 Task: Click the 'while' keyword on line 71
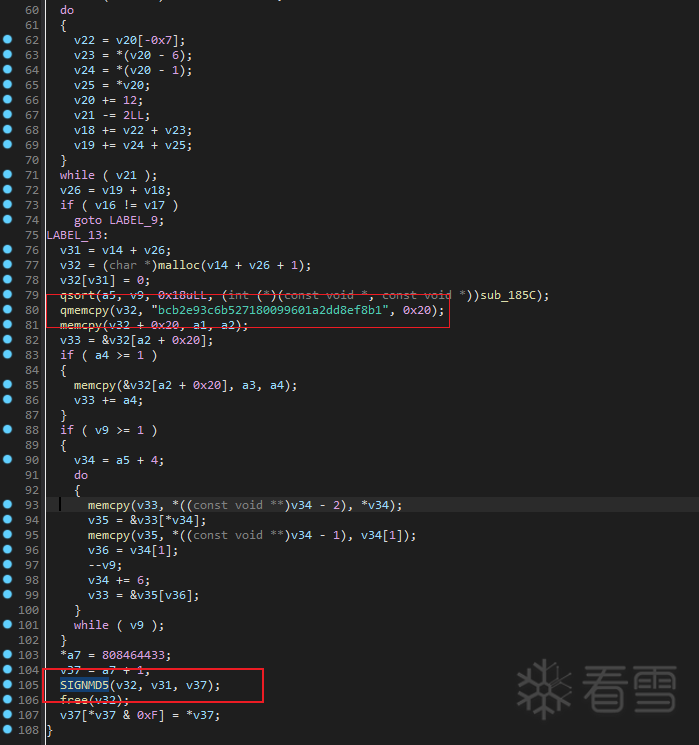(77, 175)
